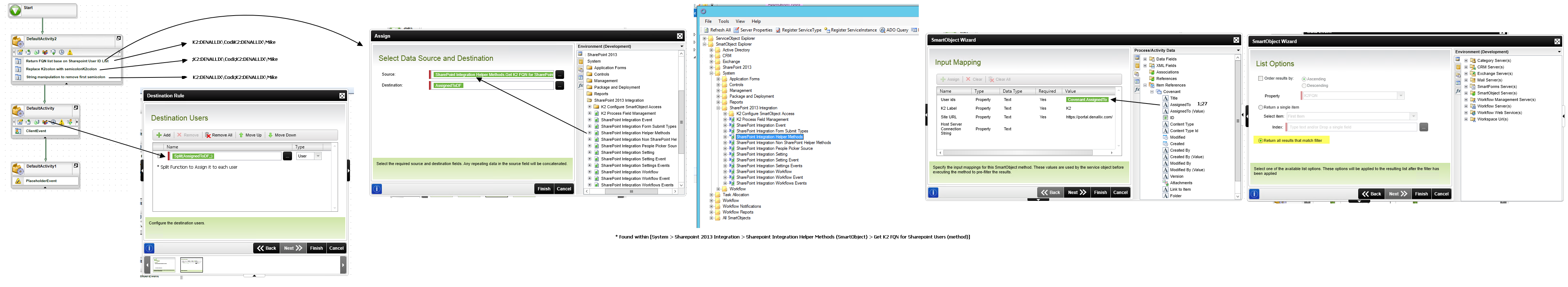The height and width of the screenshot is (287, 1568).
Task: Expand the ServiceObject Explorer node
Action: [705, 38]
